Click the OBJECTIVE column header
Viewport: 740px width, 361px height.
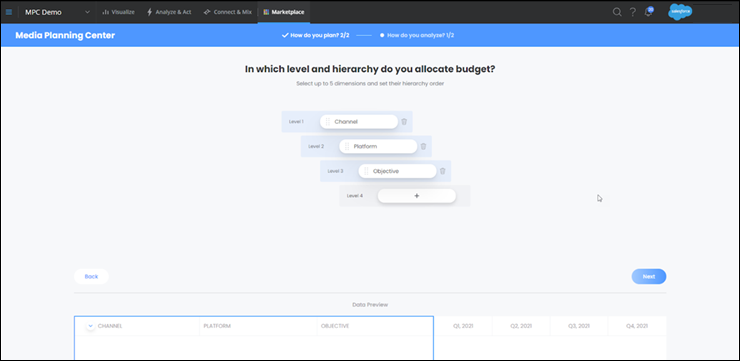pos(335,326)
